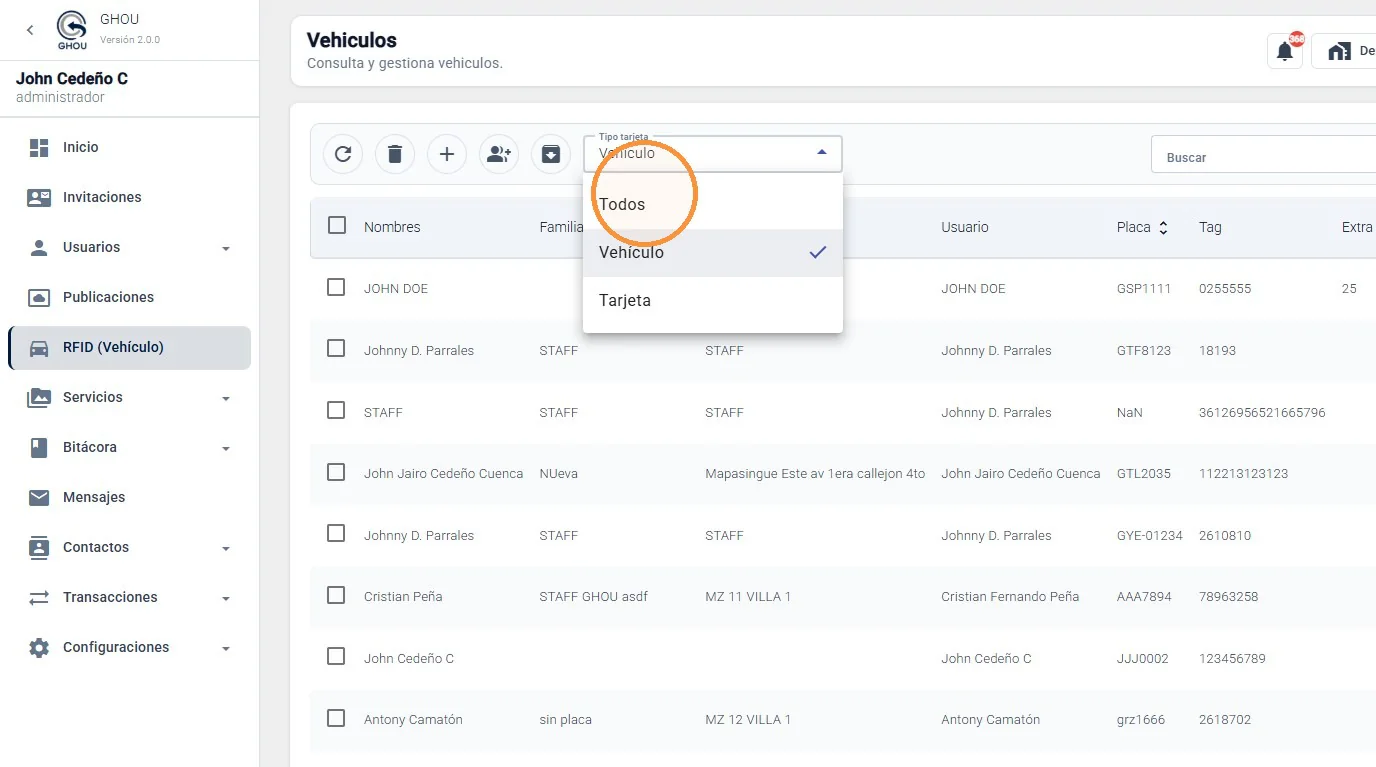1376x767 pixels.
Task: Click the Inicio dashboard icon
Action: coord(39,147)
